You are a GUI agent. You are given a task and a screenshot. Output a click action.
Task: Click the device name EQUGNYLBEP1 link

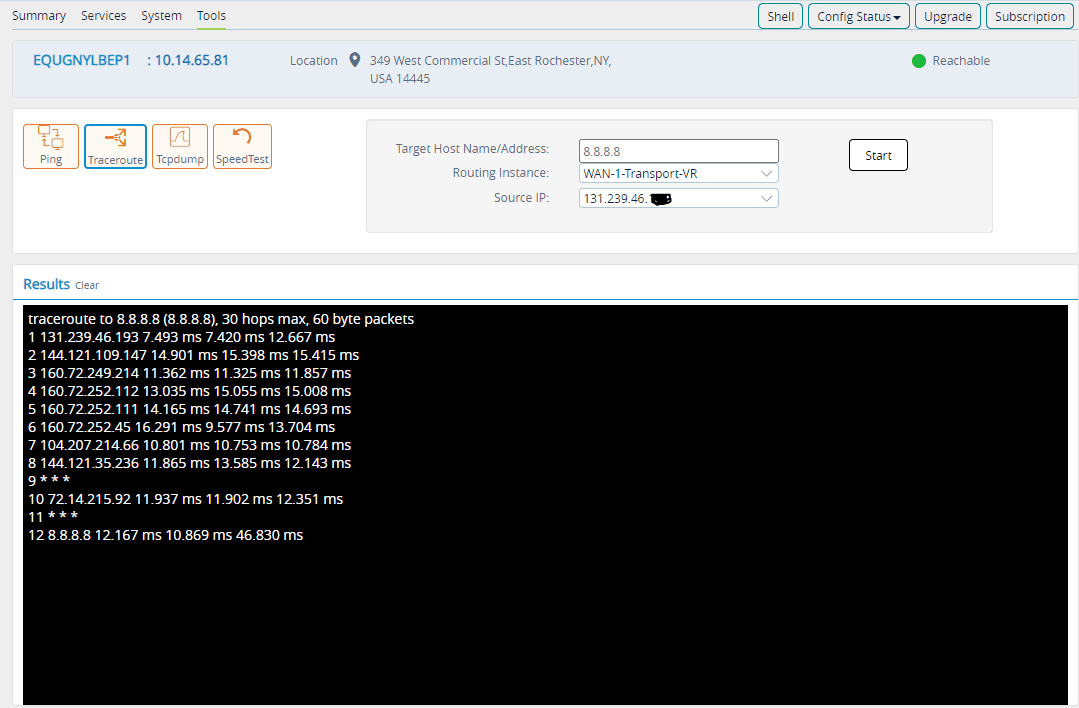[x=82, y=60]
